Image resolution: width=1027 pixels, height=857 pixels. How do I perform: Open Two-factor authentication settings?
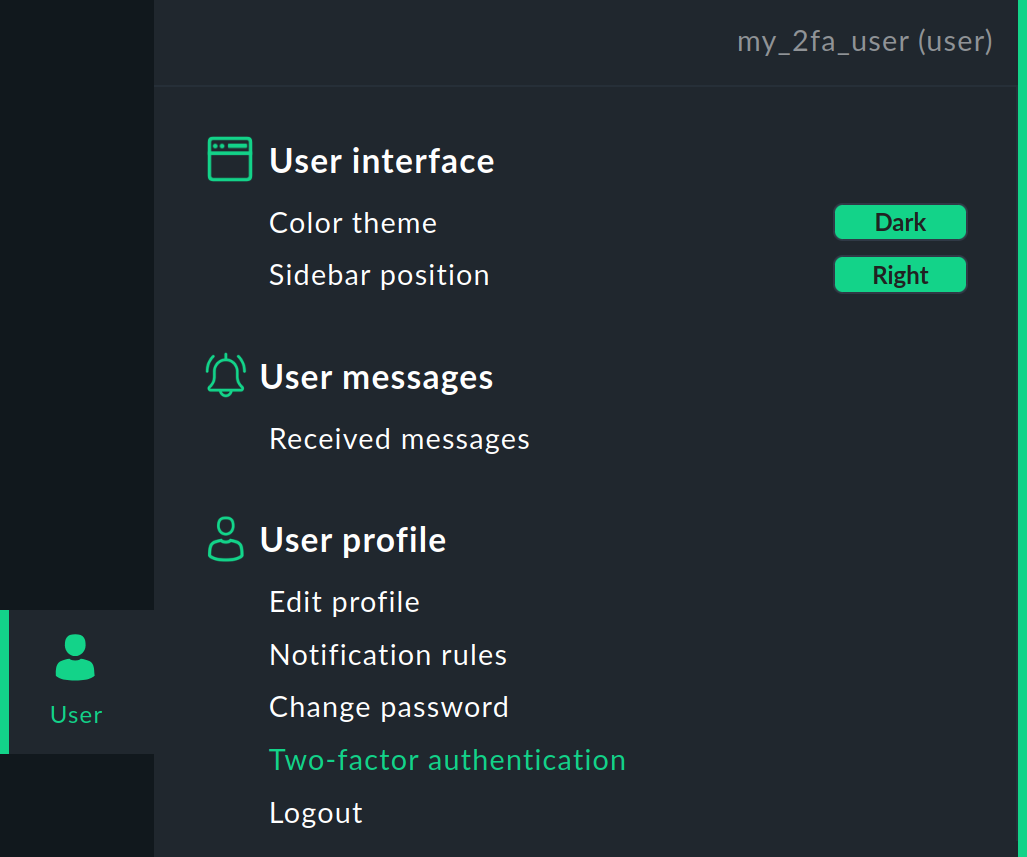click(447, 759)
